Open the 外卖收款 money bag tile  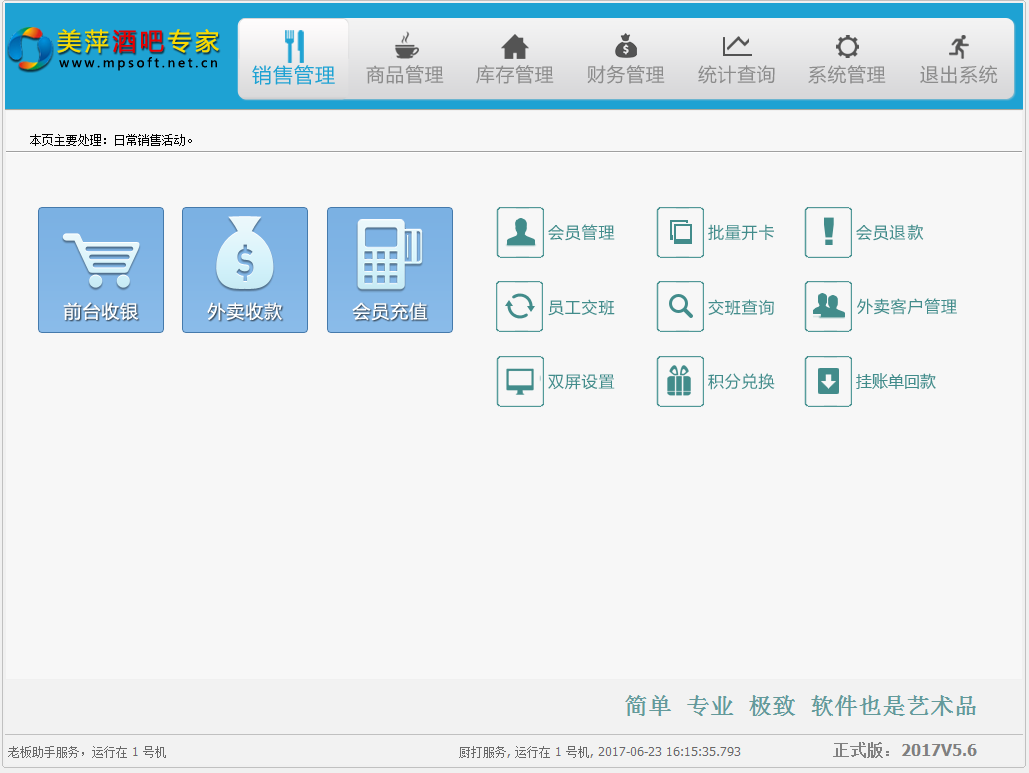(x=245, y=270)
